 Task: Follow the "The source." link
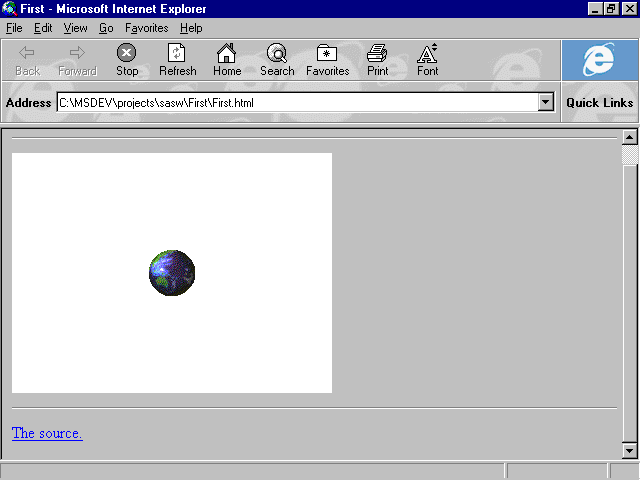click(47, 433)
